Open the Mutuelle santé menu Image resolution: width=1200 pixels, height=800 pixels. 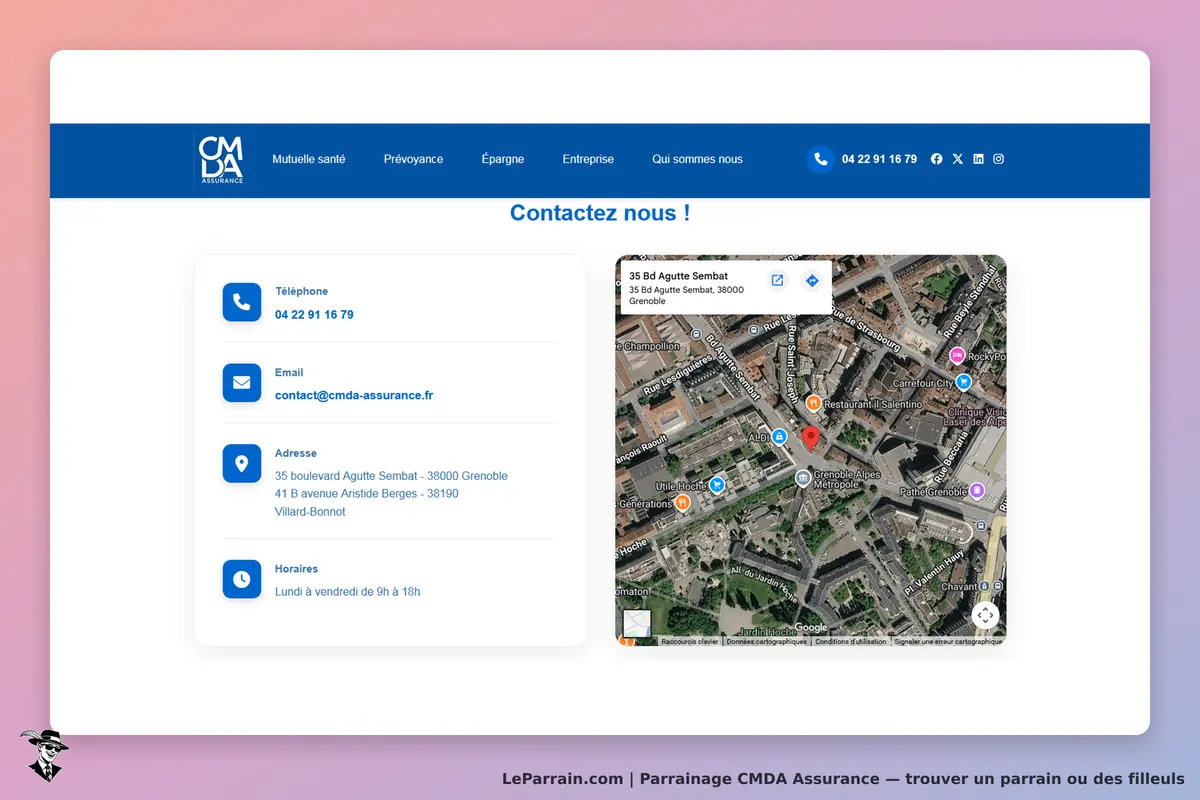click(x=309, y=159)
